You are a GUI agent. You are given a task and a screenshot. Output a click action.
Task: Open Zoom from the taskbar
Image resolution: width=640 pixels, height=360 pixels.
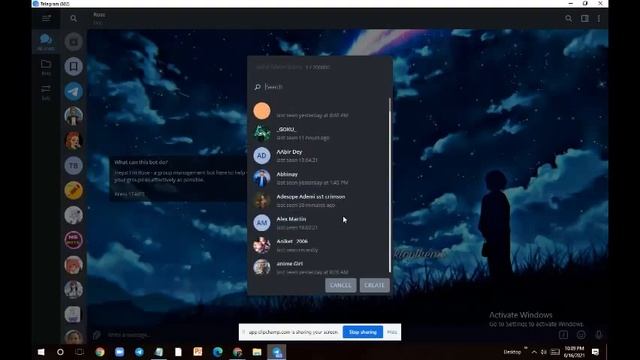[x=120, y=352]
